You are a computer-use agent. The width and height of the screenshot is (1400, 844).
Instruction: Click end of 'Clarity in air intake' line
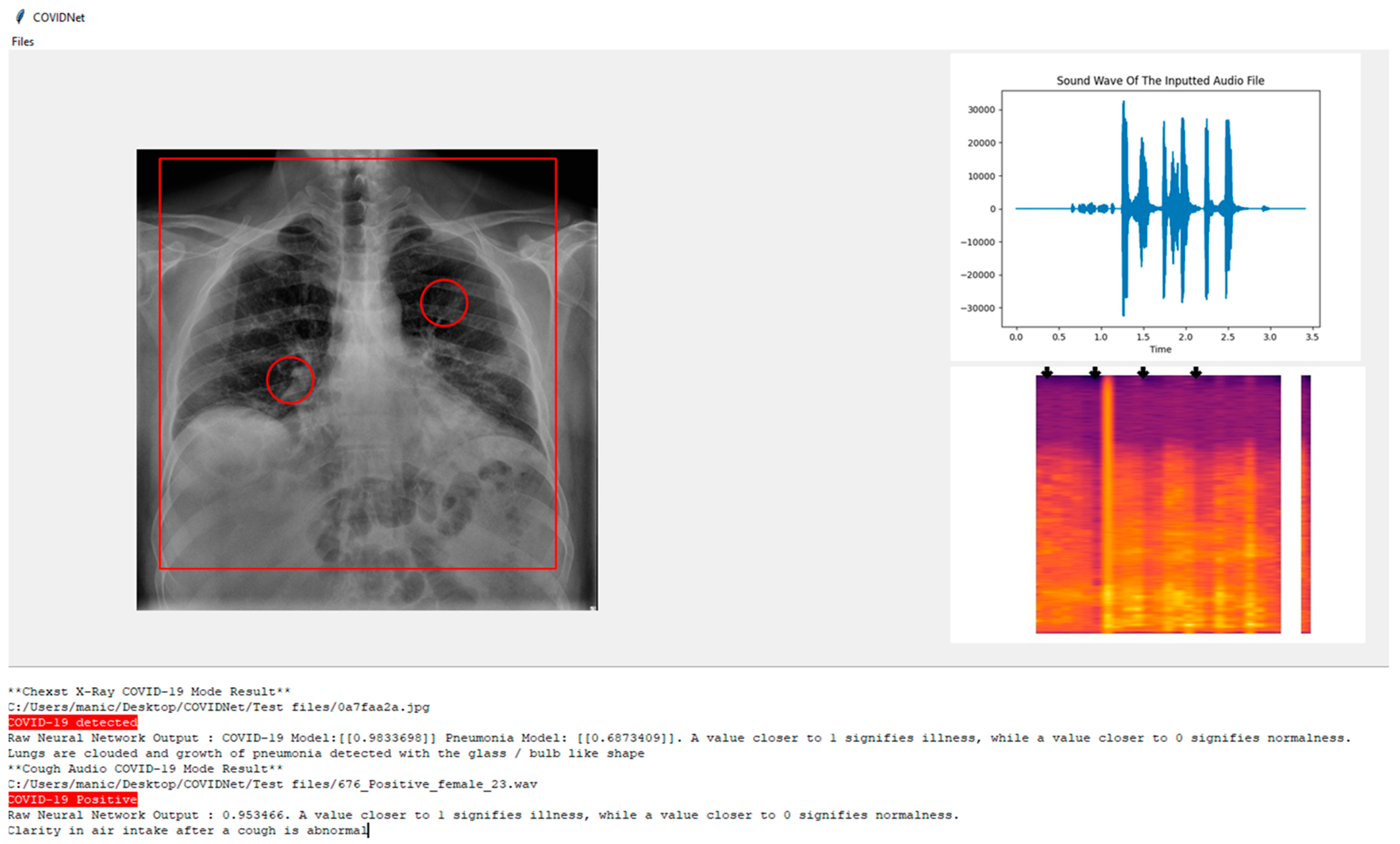point(368,830)
